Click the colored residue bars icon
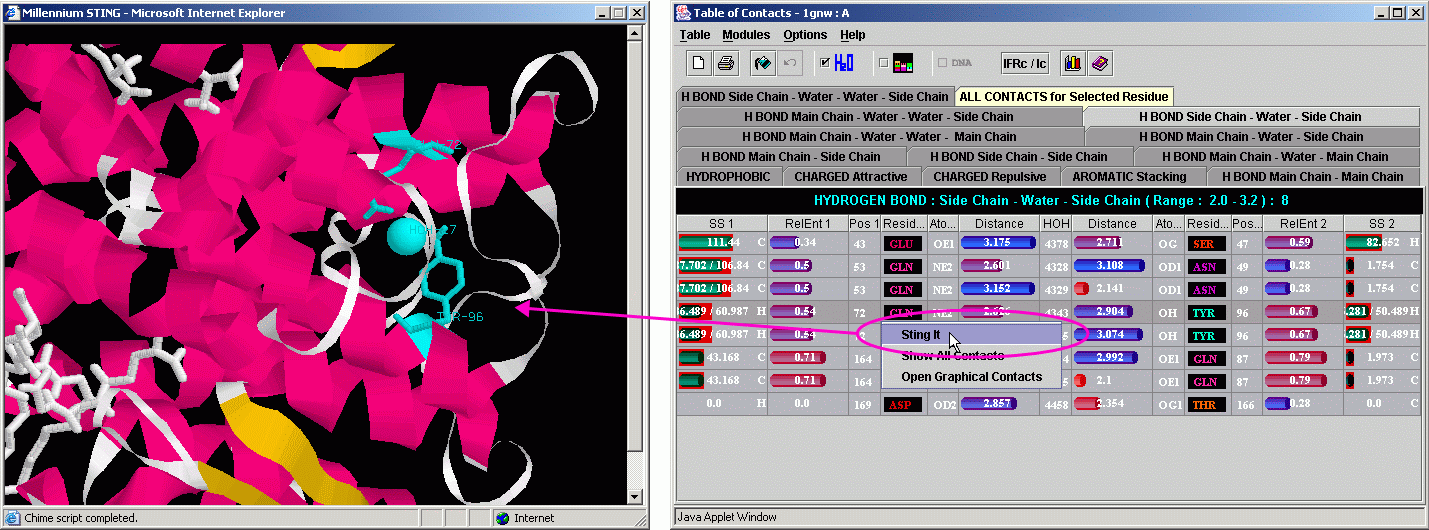This screenshot has height=530, width=1429. [903, 64]
